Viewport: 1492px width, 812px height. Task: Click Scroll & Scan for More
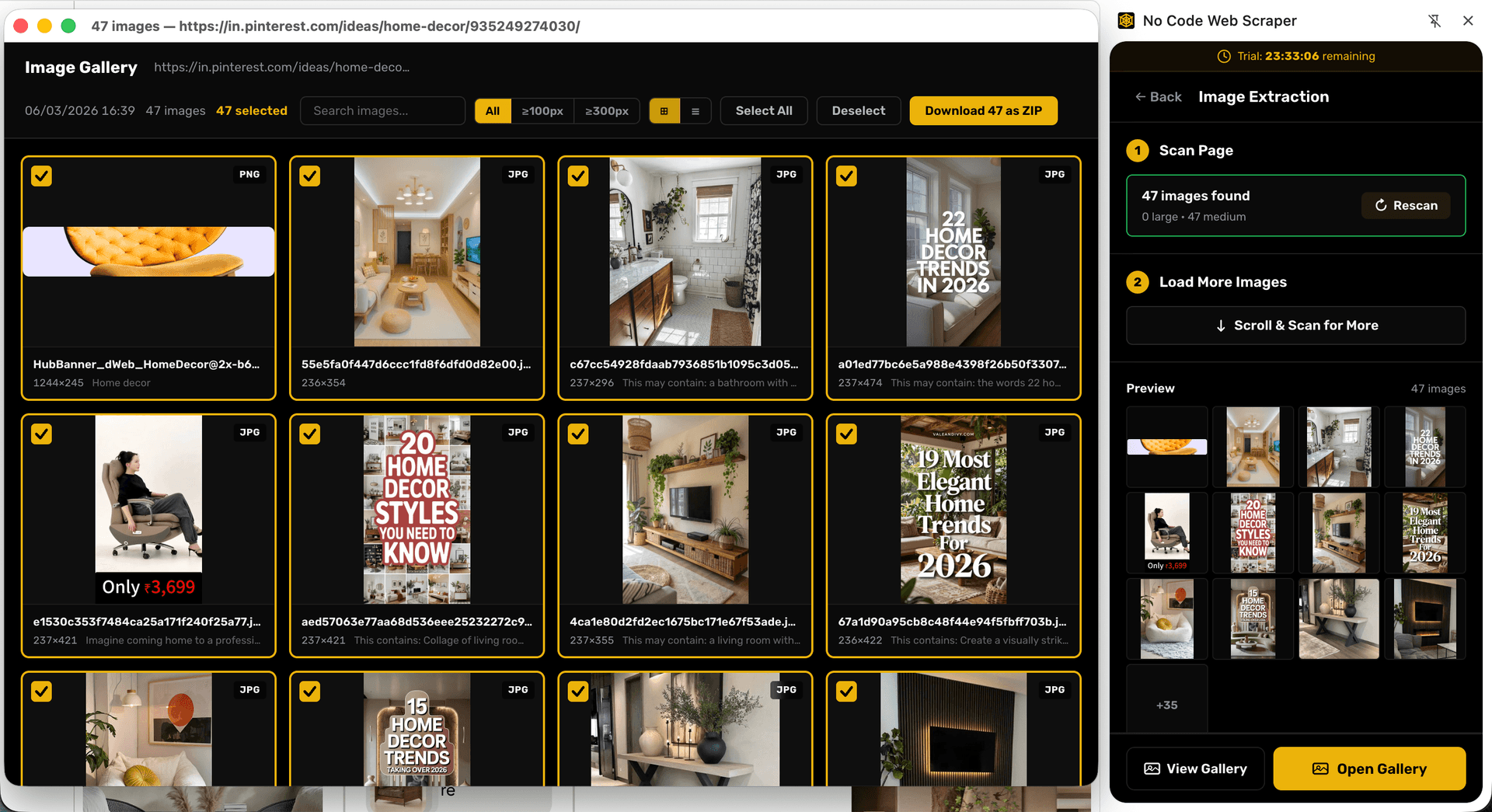point(1296,326)
